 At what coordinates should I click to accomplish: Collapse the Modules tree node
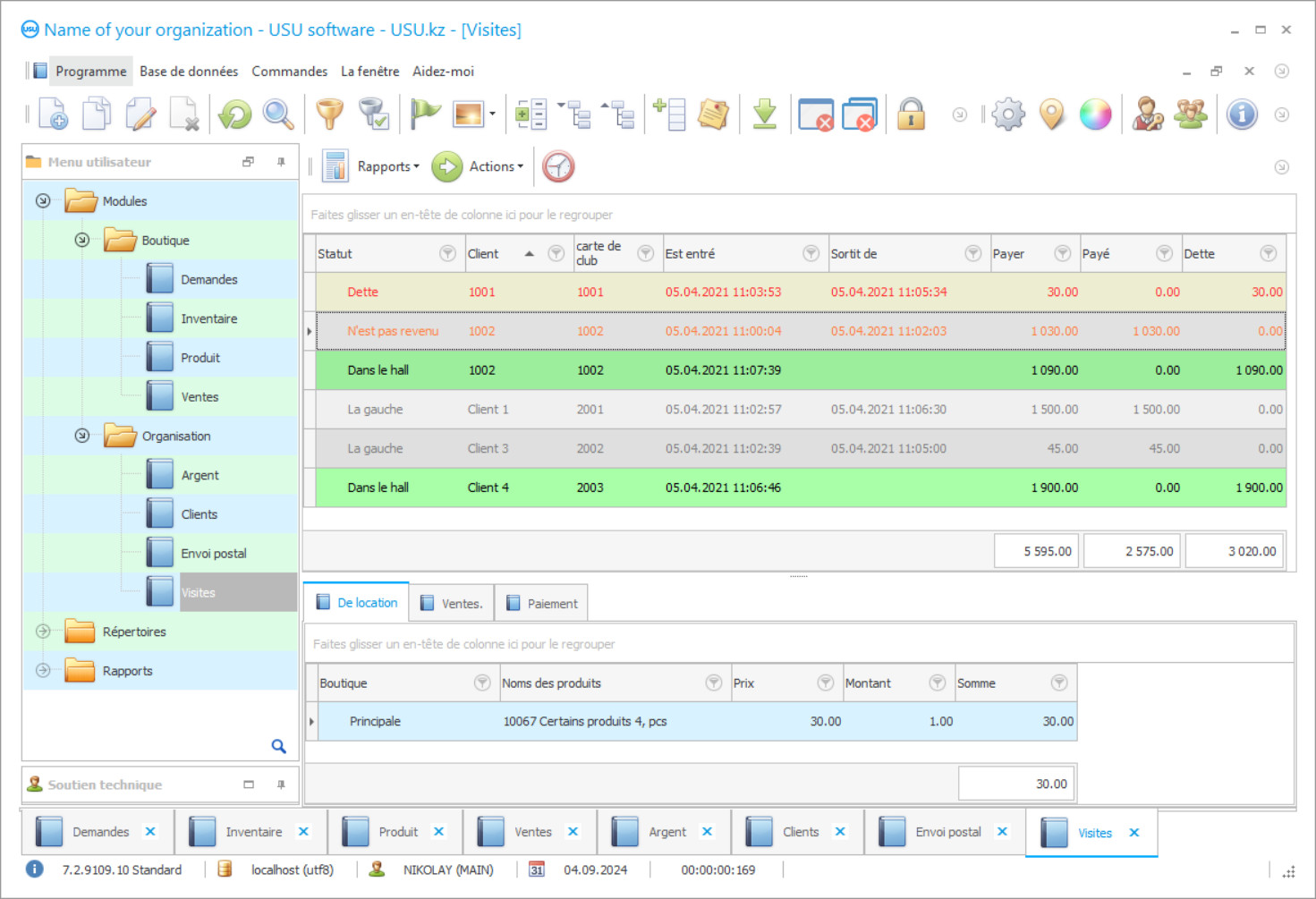(x=43, y=201)
